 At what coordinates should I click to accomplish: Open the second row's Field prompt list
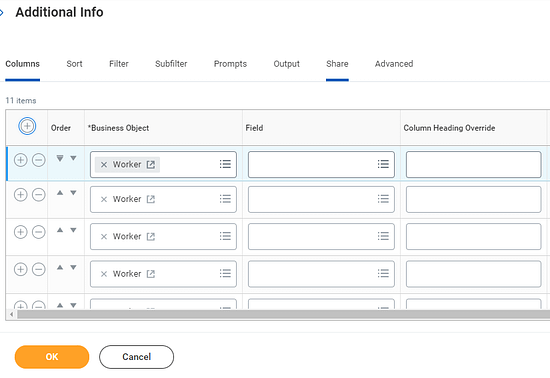pyautogui.click(x=383, y=199)
